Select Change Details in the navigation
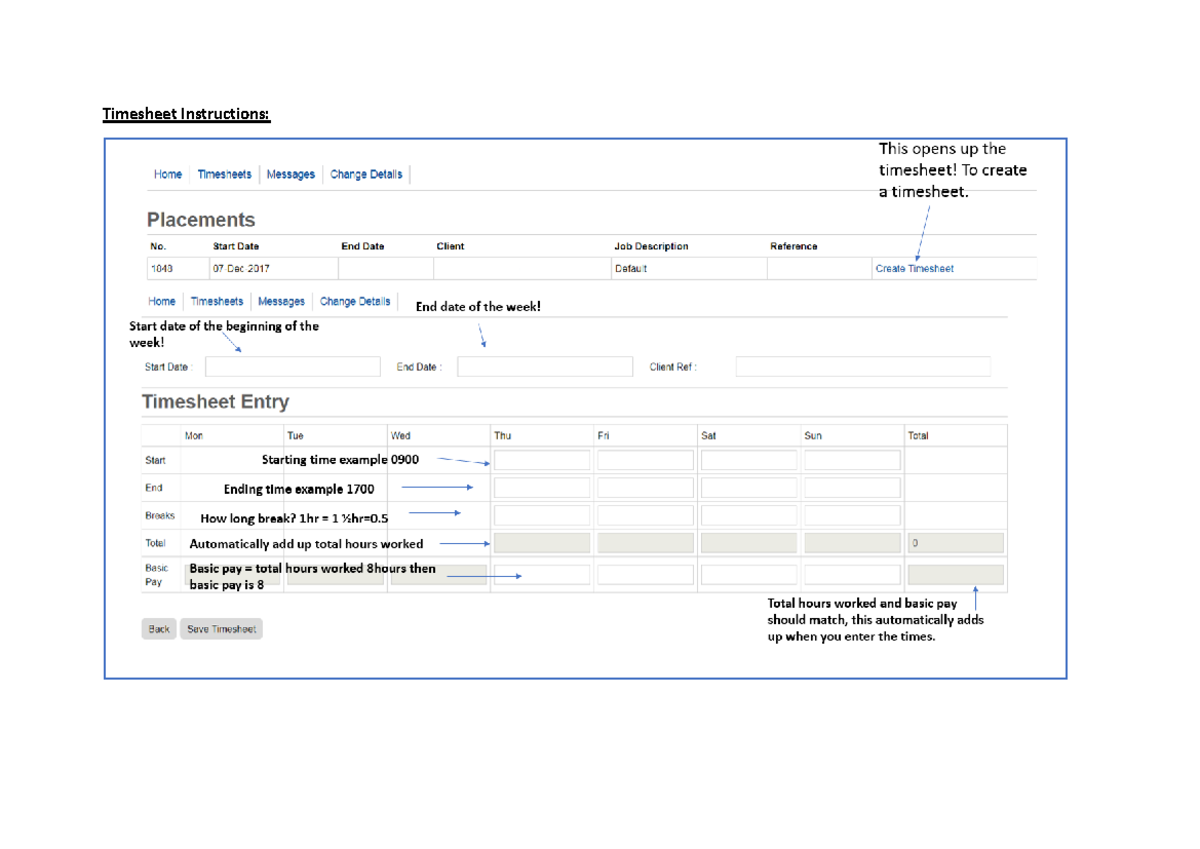The height and width of the screenshot is (849, 1200). [369, 173]
